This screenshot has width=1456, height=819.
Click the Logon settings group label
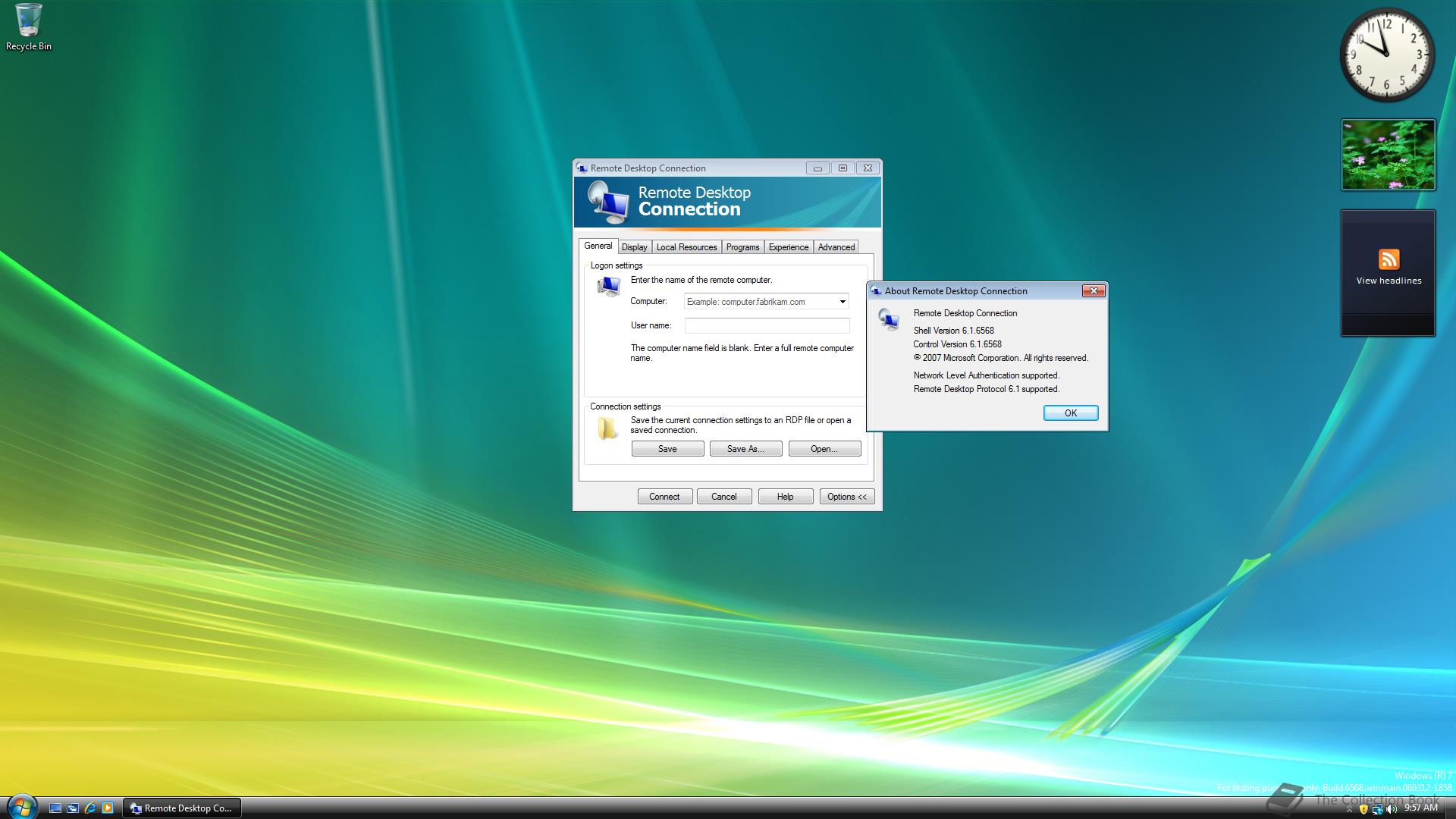coord(617,265)
